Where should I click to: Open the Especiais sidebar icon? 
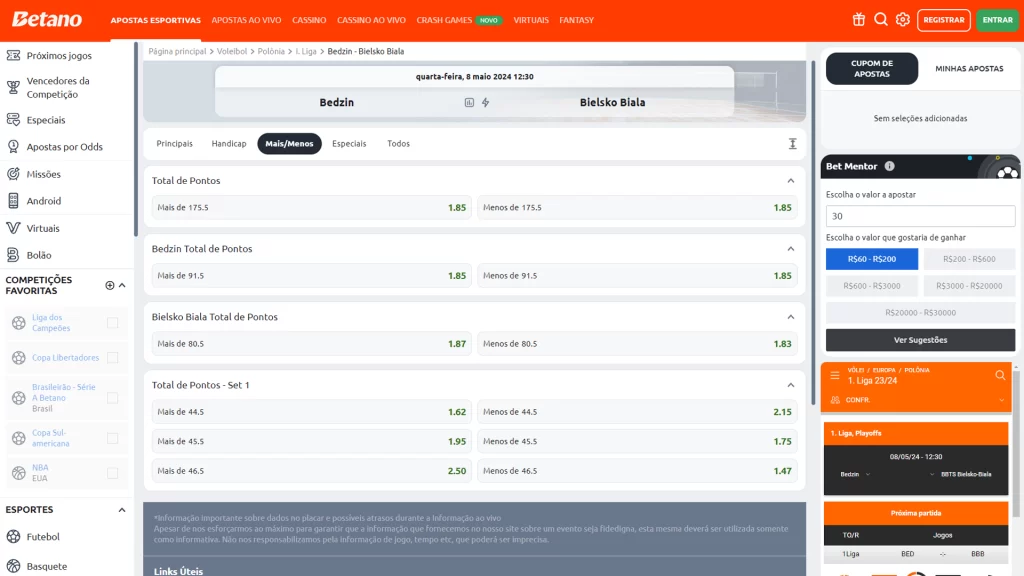[13, 120]
